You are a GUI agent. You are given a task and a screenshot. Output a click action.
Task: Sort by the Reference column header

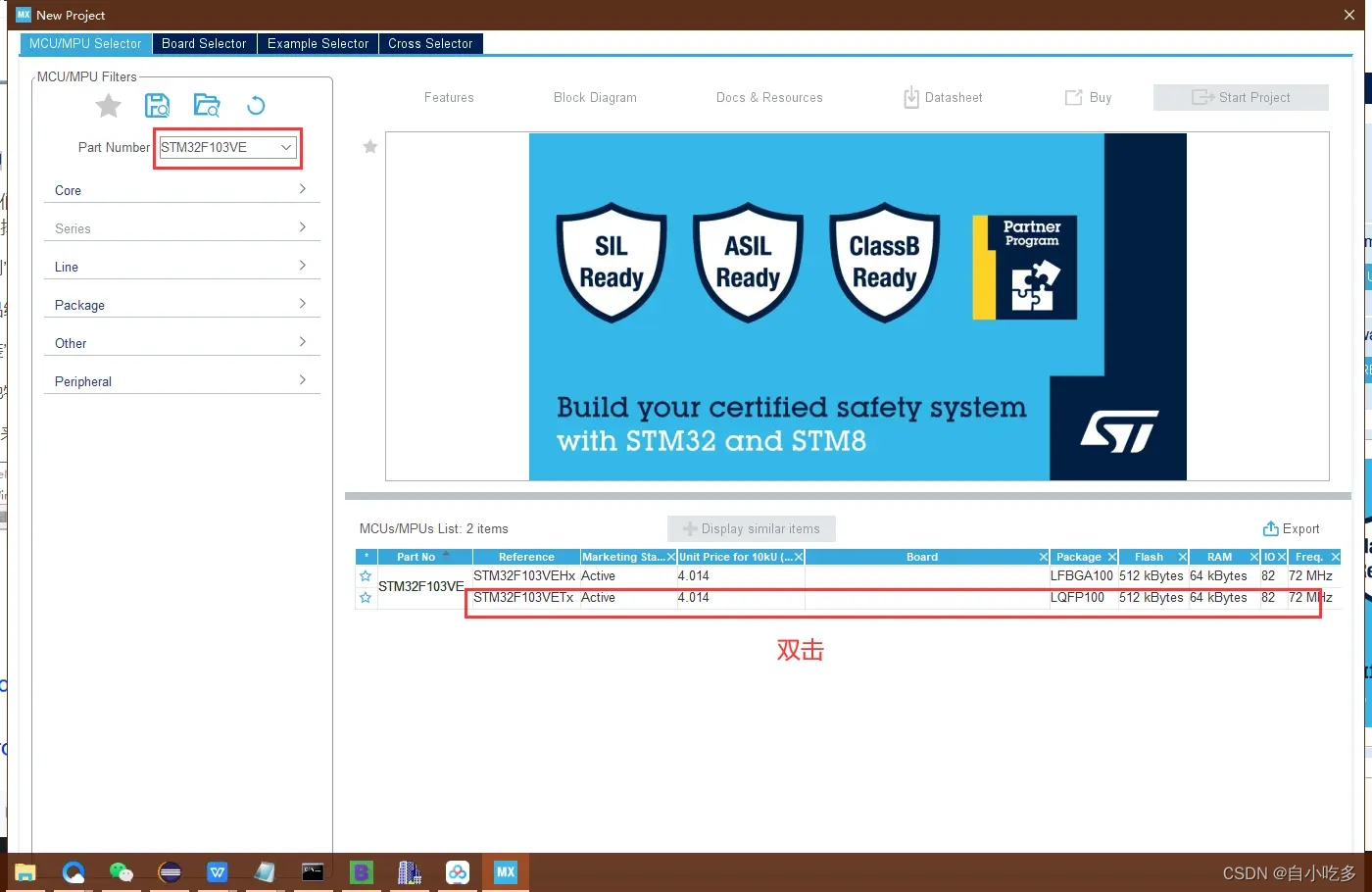click(526, 557)
